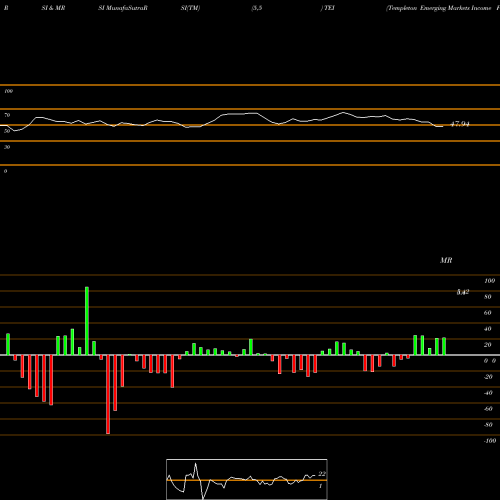Click the tallest green MR histogram bar

coord(87,321)
